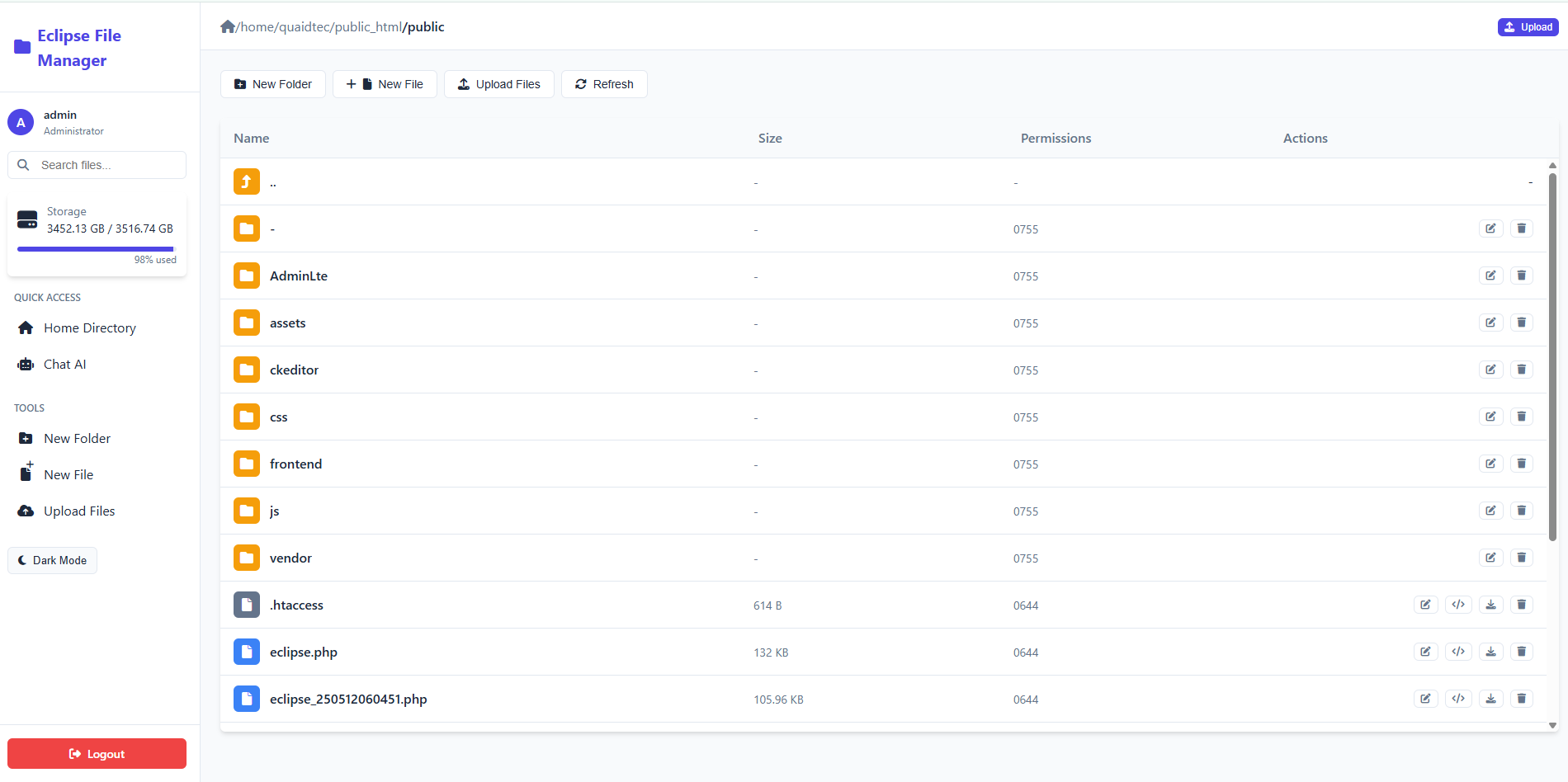This screenshot has width=1568, height=782.
Task: Rename the assets folder
Action: click(x=1490, y=322)
